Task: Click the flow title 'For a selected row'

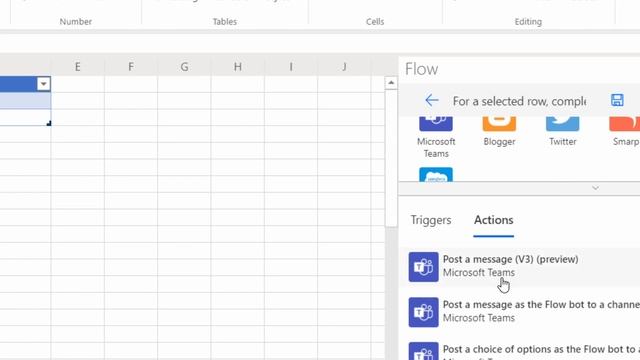Action: 519,101
